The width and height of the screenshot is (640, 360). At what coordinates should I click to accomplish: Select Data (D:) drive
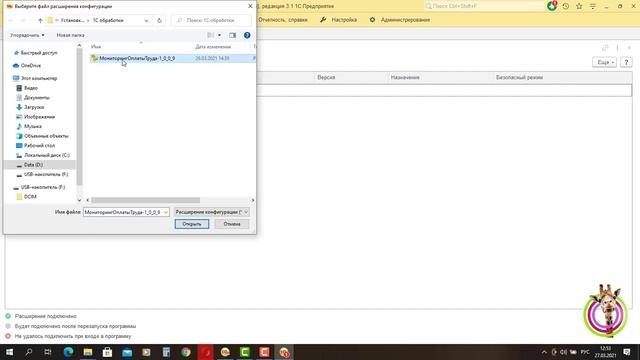click(x=33, y=164)
